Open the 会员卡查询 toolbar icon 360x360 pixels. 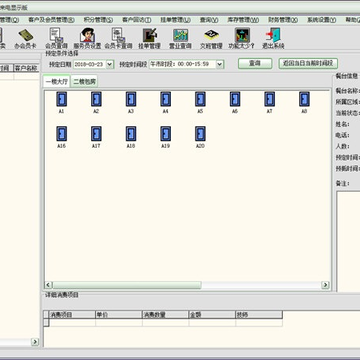(x=118, y=38)
